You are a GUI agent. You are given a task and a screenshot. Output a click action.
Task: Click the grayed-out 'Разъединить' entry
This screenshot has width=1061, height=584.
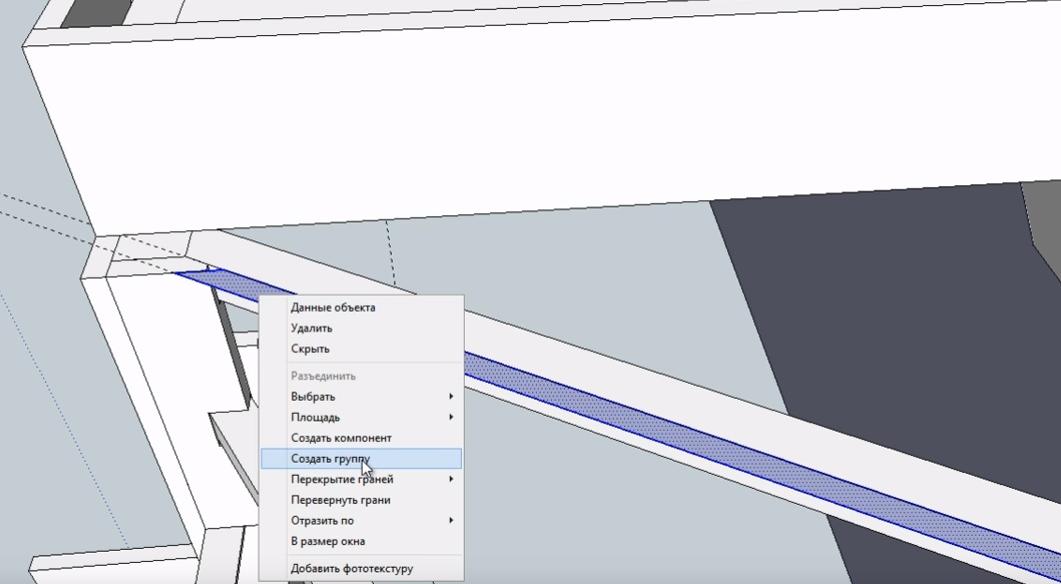pyautogui.click(x=323, y=376)
